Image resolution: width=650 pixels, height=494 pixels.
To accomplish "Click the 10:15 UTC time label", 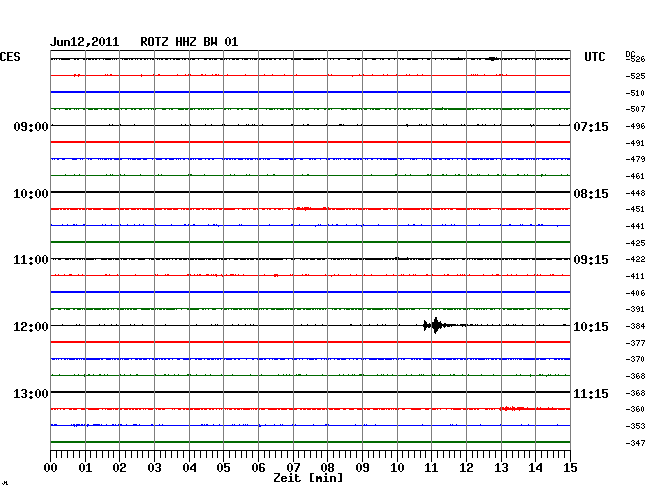I will 591,327.
